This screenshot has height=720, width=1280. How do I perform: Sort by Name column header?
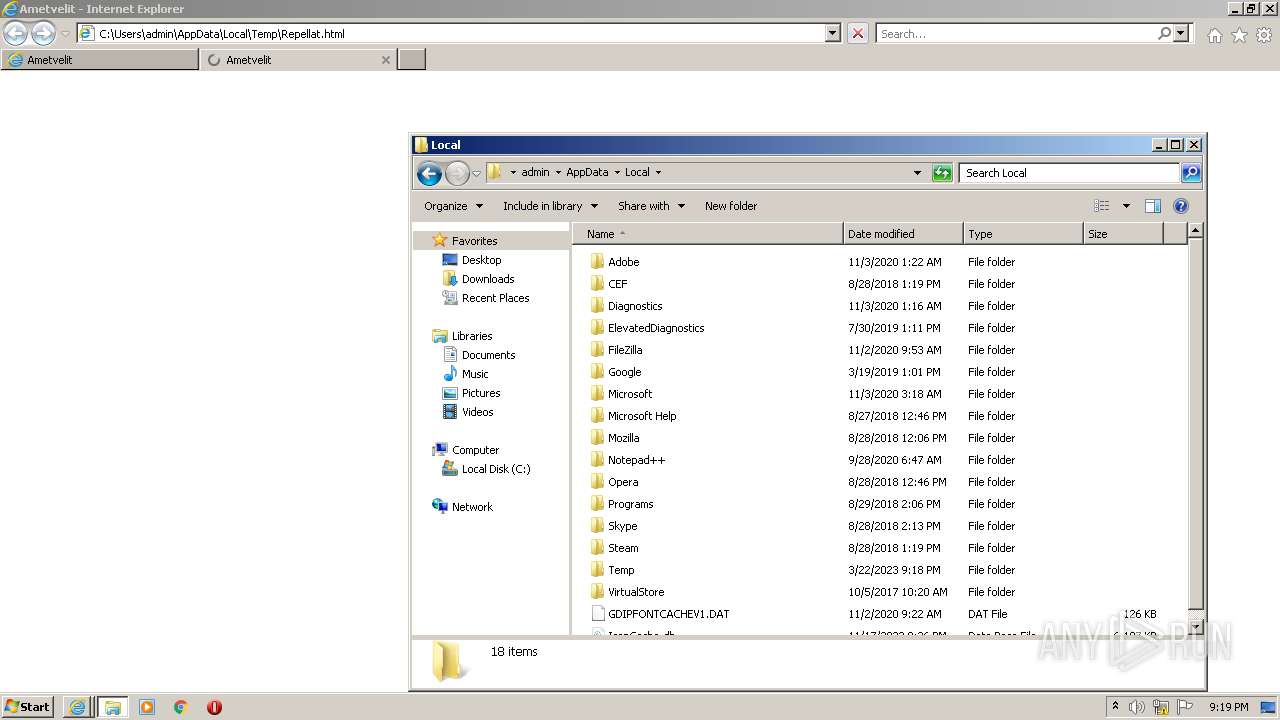pyautogui.click(x=708, y=234)
